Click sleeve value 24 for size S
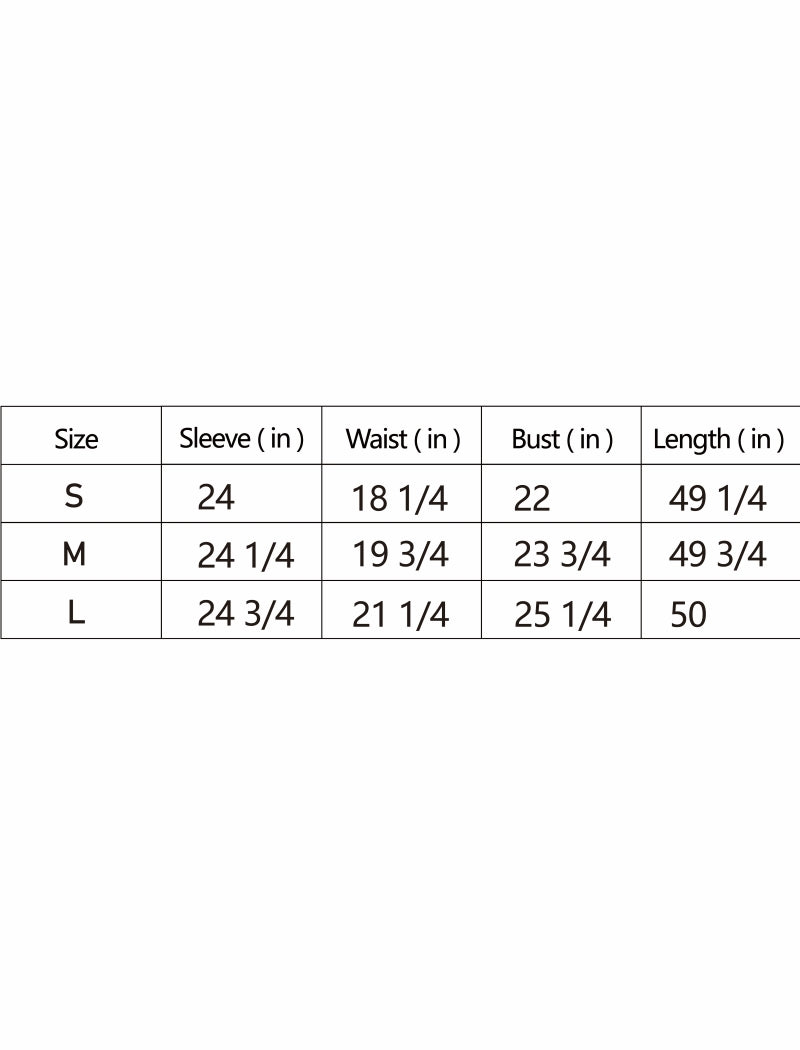The width and height of the screenshot is (800, 1050). (x=216, y=497)
